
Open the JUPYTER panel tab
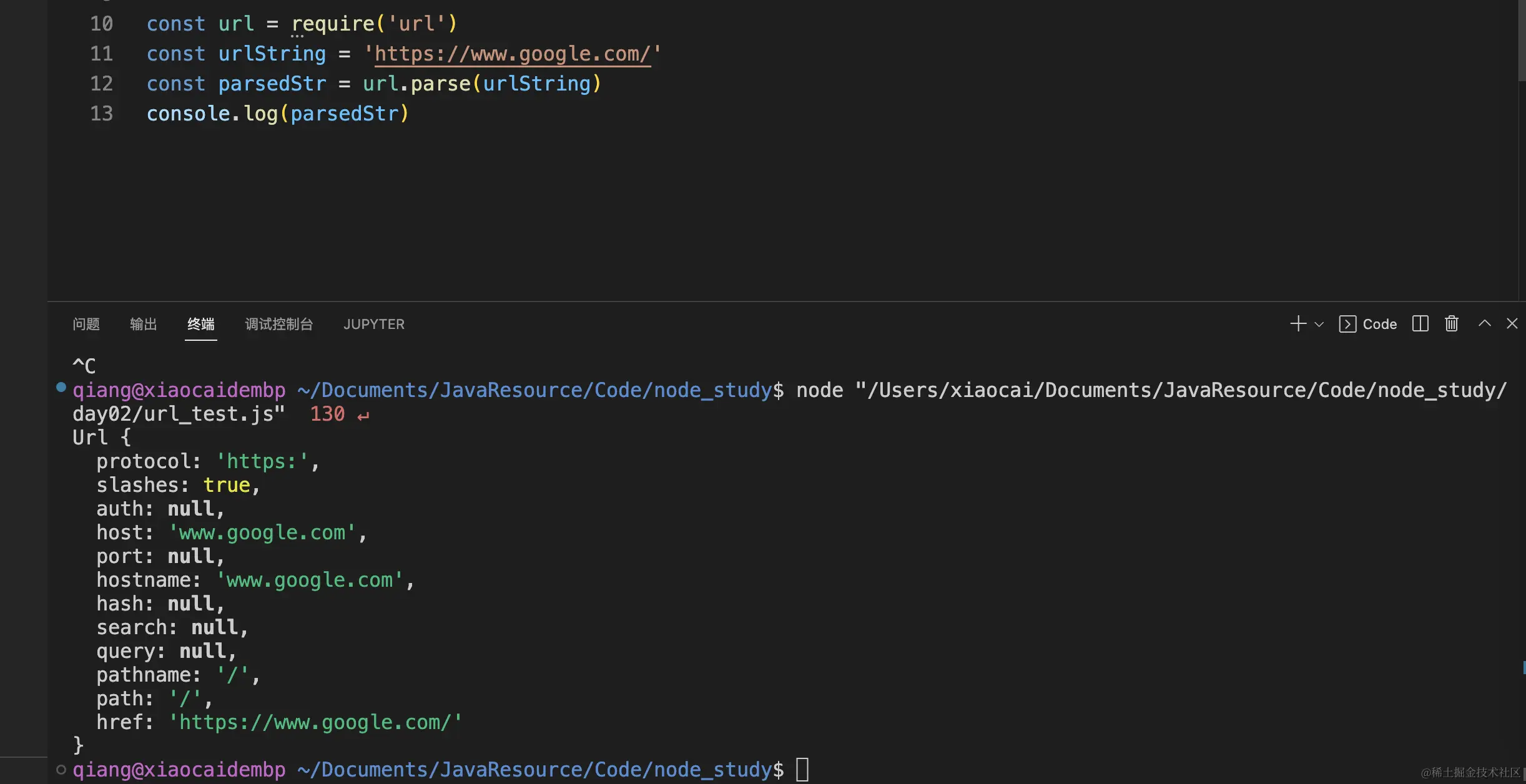(x=373, y=324)
